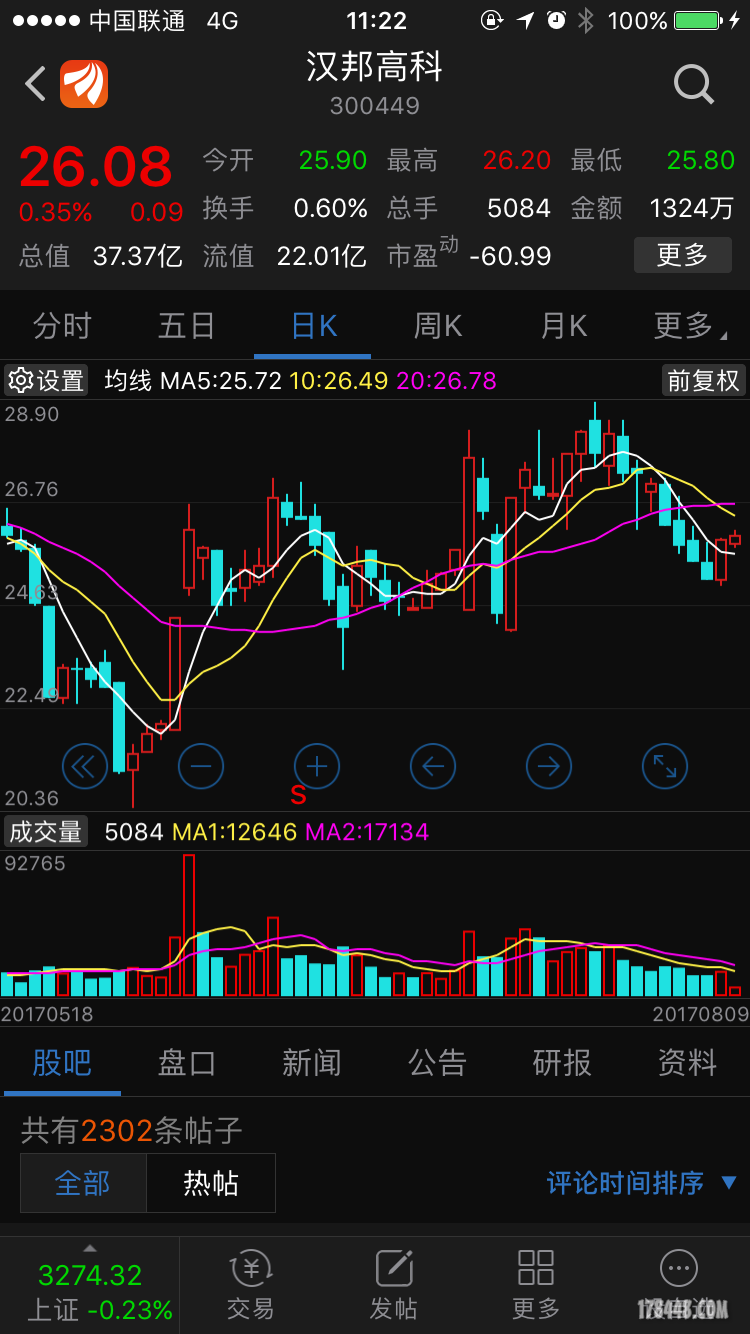Tap the alarm clock status icon
The image size is (750, 1334).
coord(557,20)
